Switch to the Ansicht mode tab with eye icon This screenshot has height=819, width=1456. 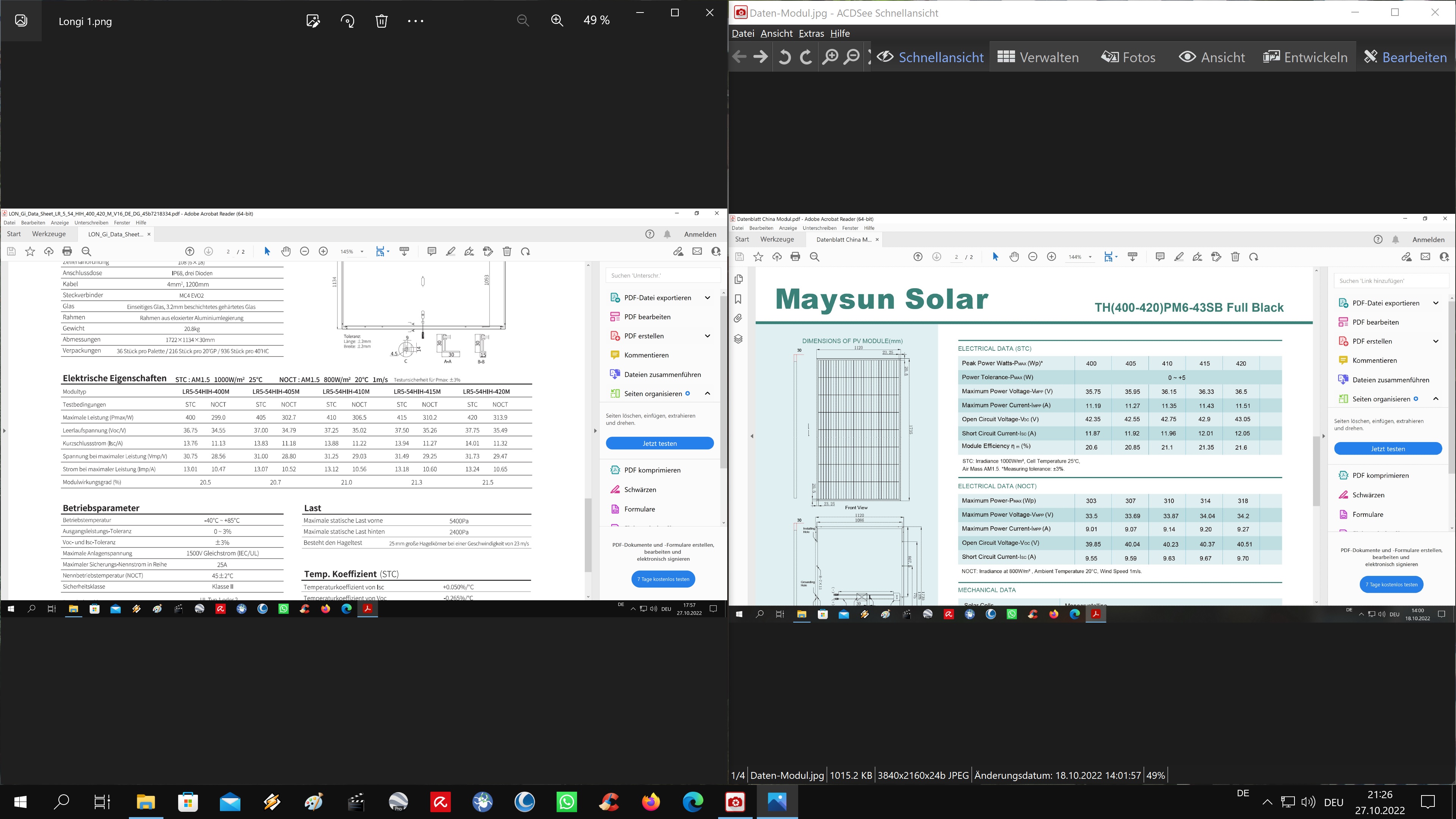tap(1211, 57)
